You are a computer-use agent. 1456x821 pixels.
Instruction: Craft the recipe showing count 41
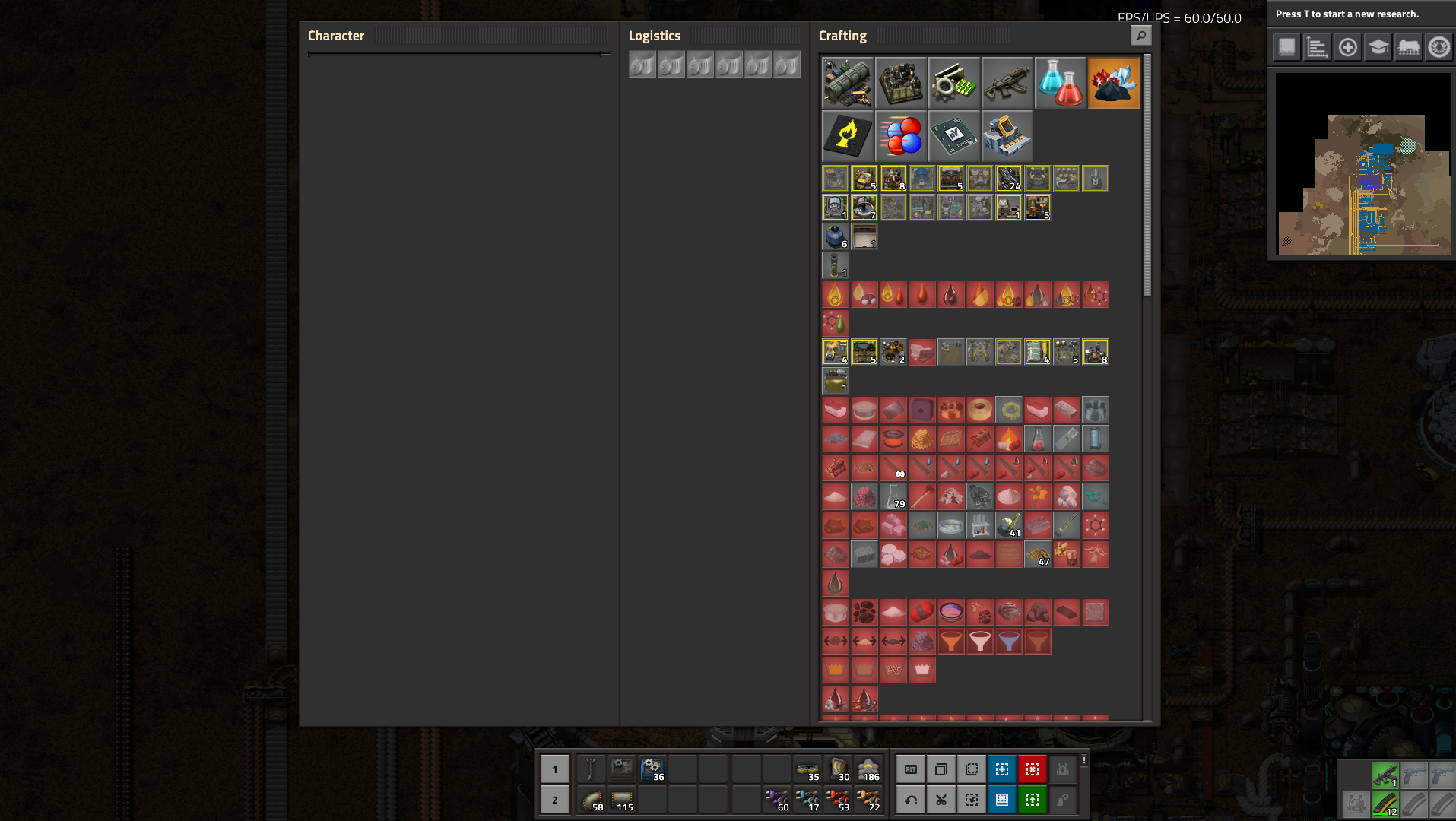[x=1009, y=525]
